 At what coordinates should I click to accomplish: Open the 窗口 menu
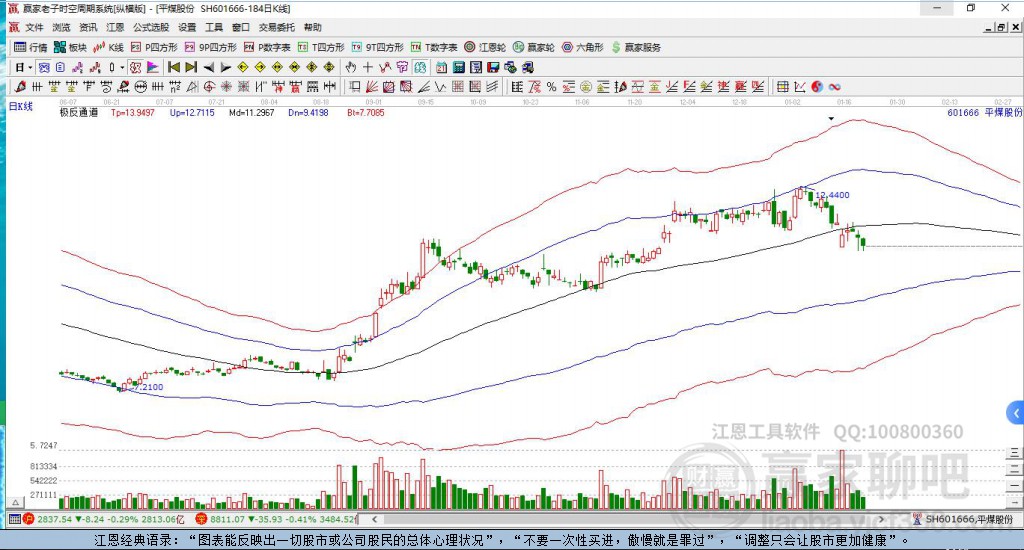(x=241, y=27)
